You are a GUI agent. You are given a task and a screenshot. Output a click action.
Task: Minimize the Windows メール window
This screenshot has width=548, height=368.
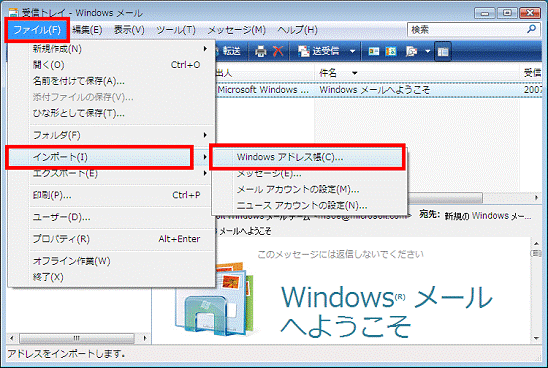point(484,13)
